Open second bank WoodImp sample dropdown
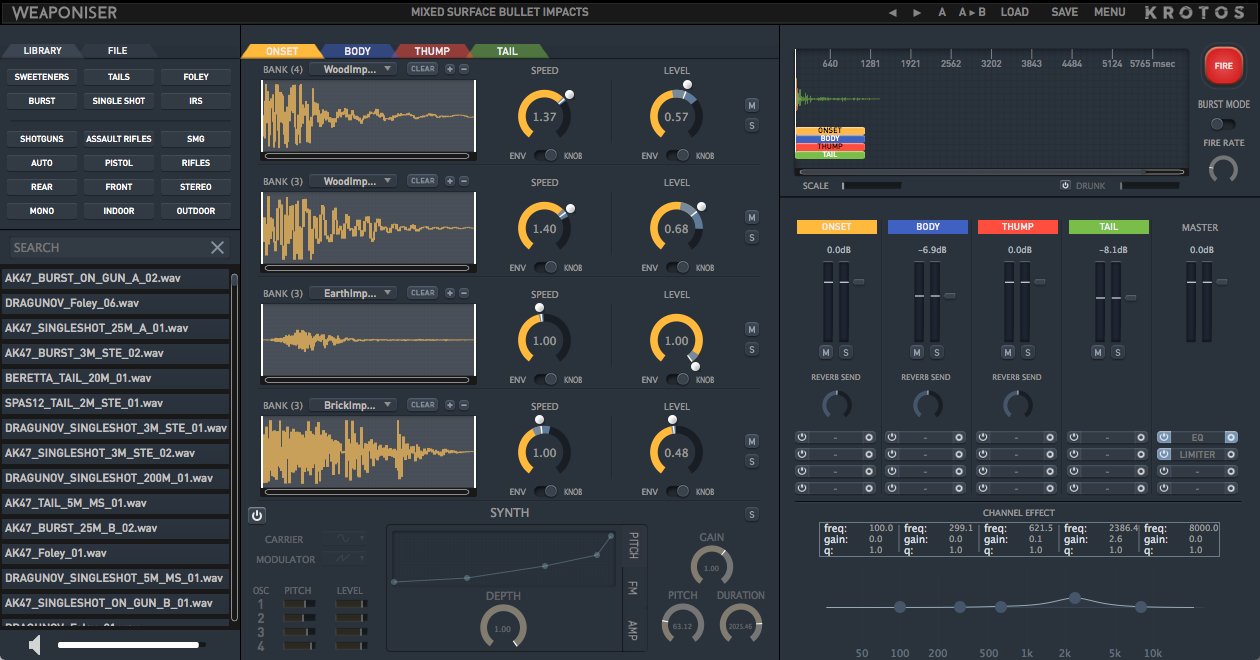The height and width of the screenshot is (660, 1260). (x=353, y=181)
